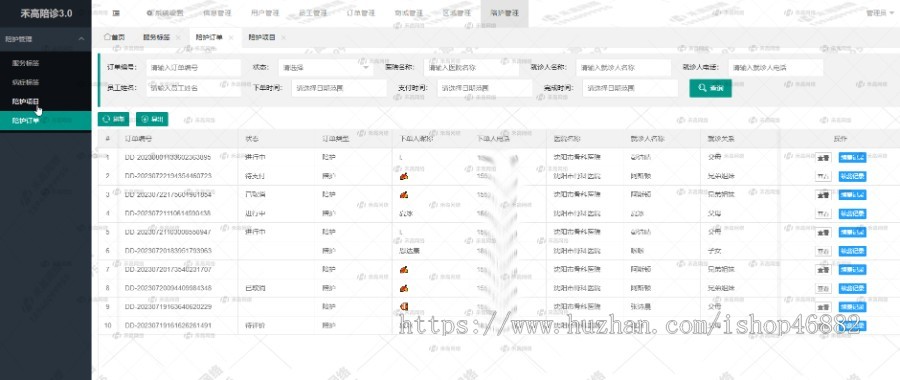Click 查看 button in row 8
This screenshot has height=380, width=900.
[823, 288]
